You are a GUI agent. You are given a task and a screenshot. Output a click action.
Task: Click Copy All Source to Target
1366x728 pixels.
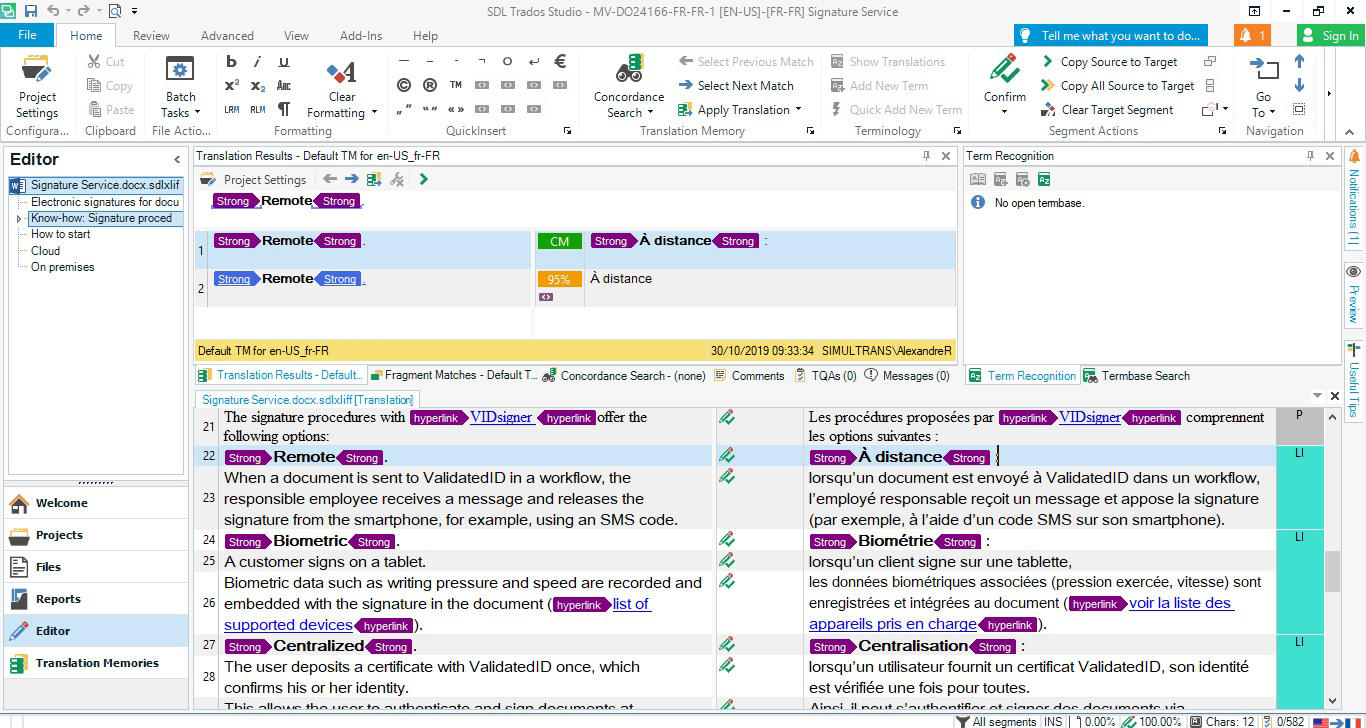1117,86
